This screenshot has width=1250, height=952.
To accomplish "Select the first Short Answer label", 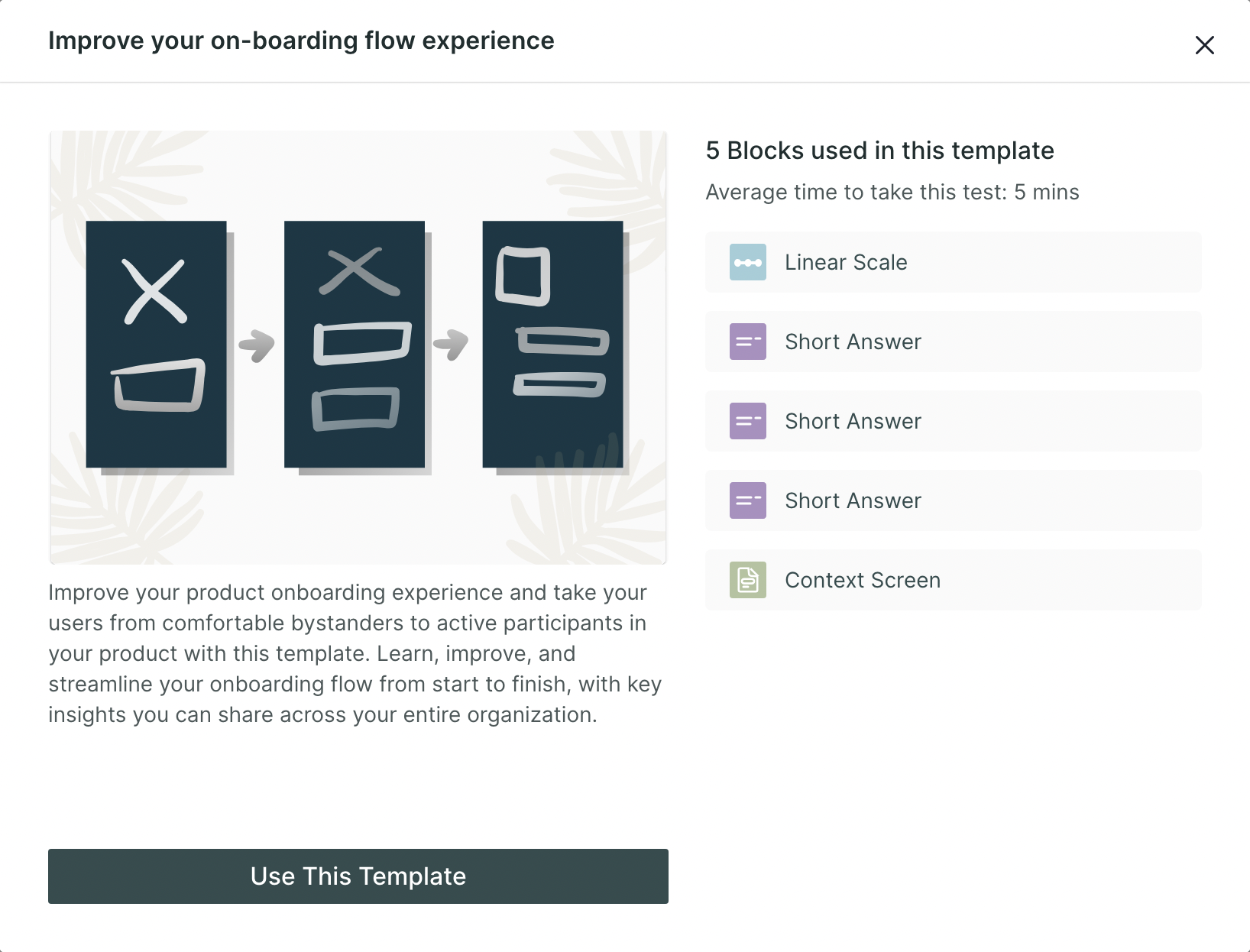I will click(853, 342).
